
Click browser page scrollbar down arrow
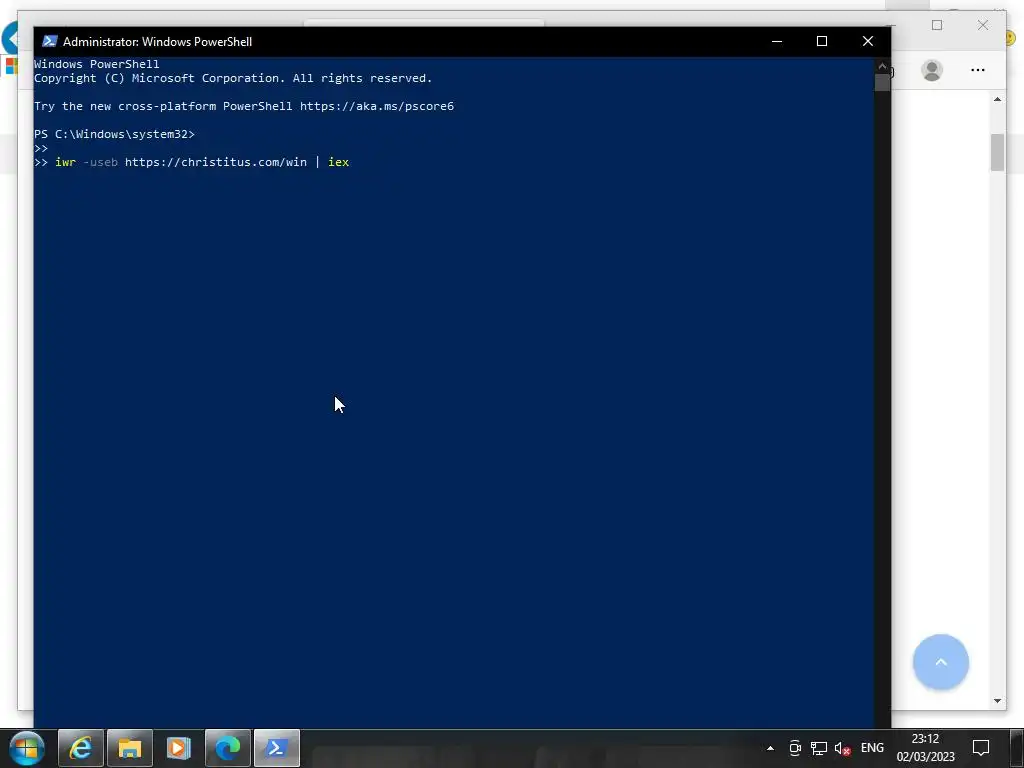pyautogui.click(x=997, y=701)
